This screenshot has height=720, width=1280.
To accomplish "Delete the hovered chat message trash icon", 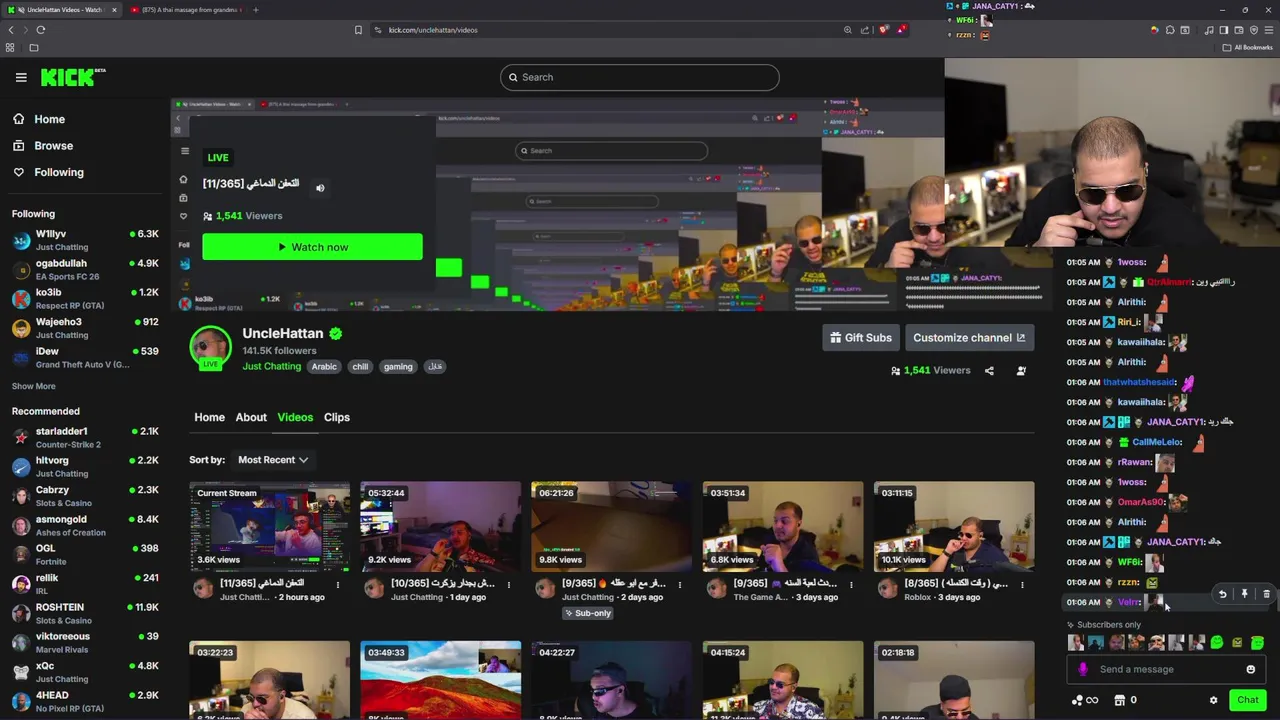I will click(1266, 594).
